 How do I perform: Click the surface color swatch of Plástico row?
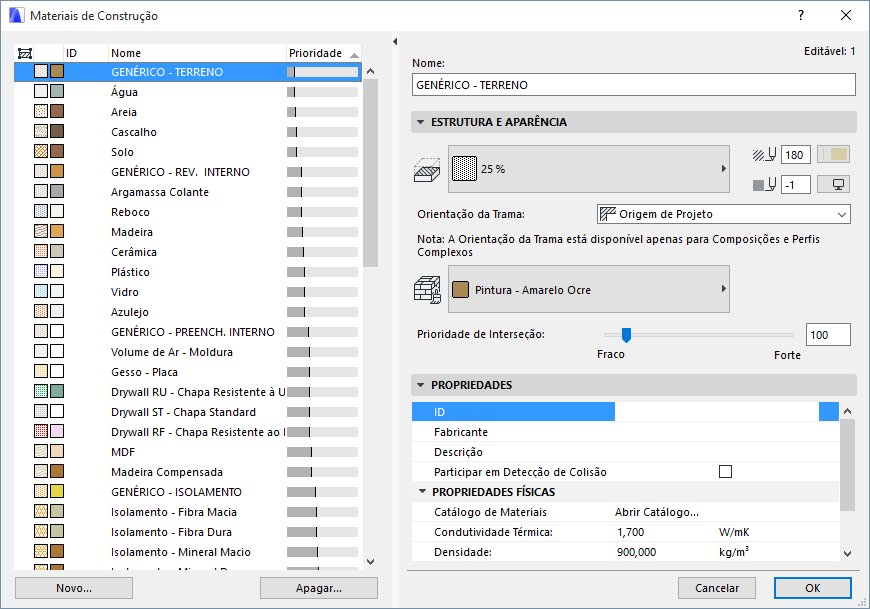[57, 271]
